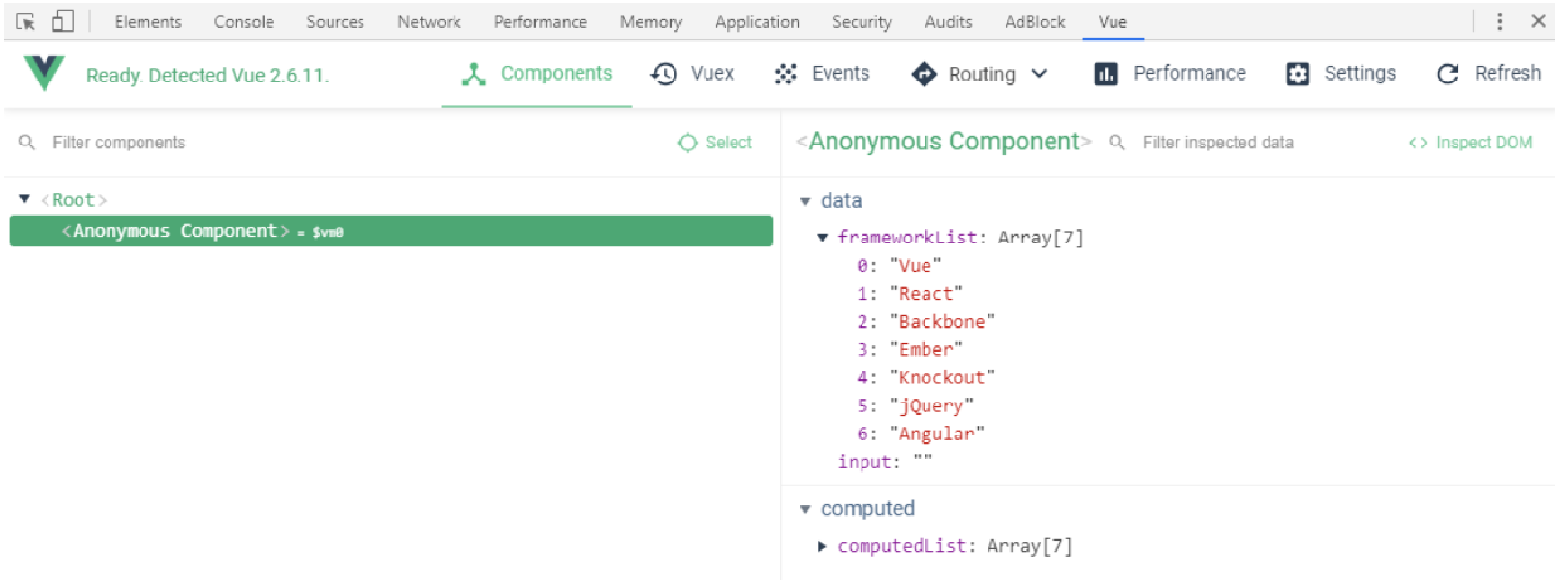Click the "Knockout" array value
The width and height of the screenshot is (1568, 580).
pyautogui.click(x=942, y=378)
